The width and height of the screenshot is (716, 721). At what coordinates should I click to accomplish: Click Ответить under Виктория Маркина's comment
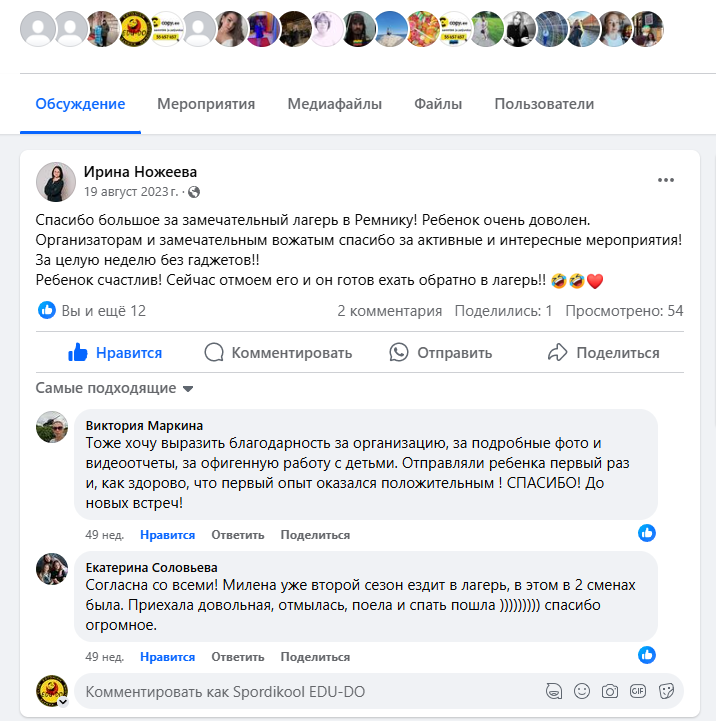tap(238, 535)
